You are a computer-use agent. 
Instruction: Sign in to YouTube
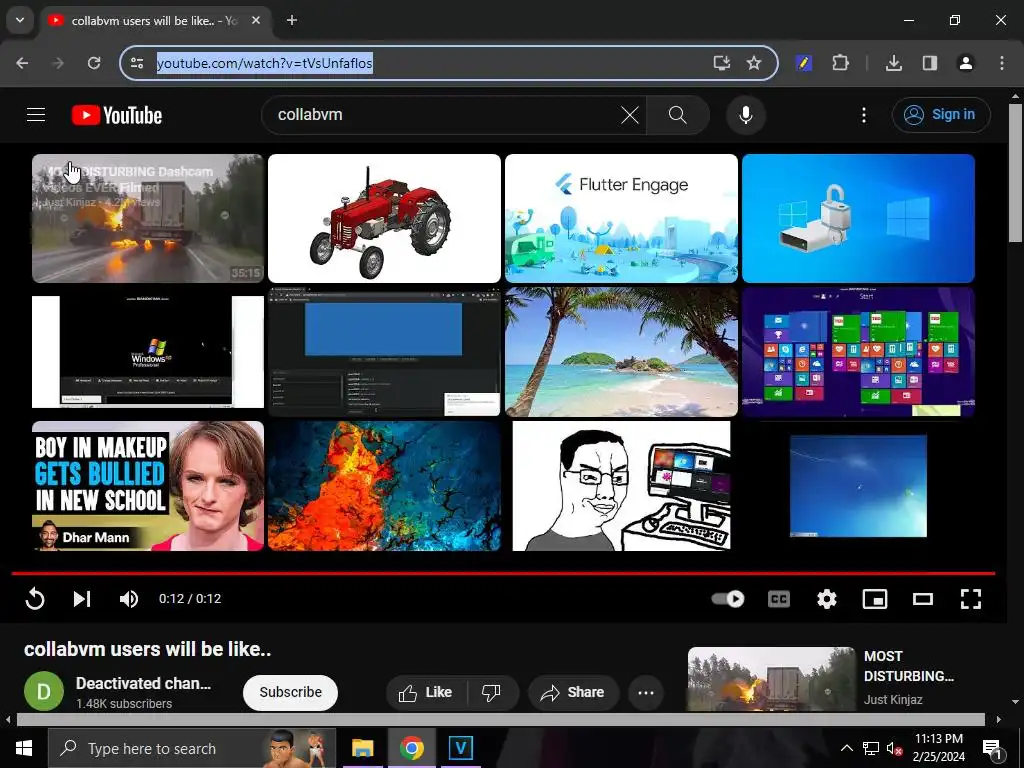(x=941, y=115)
